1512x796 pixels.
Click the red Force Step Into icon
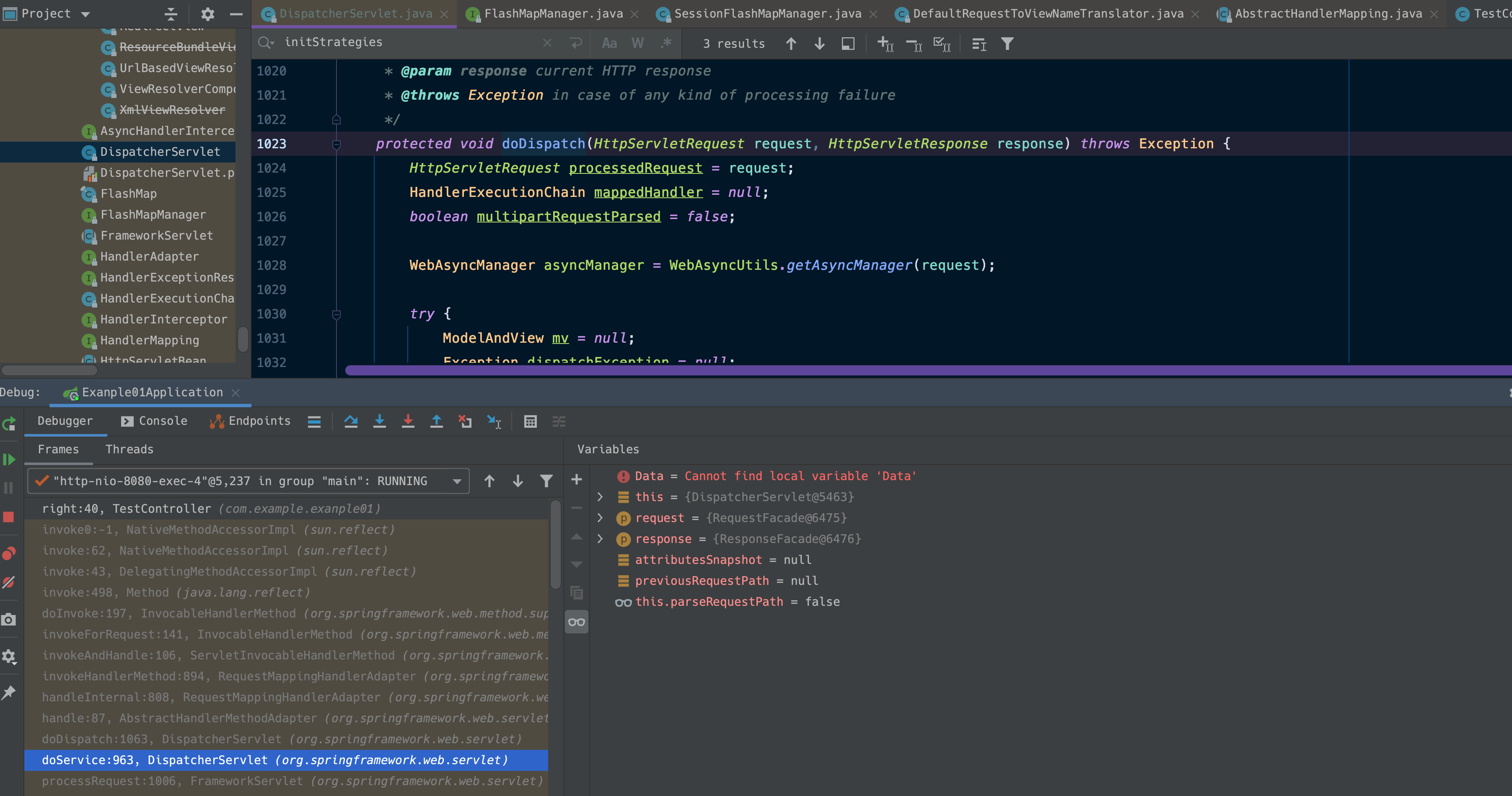(x=408, y=421)
